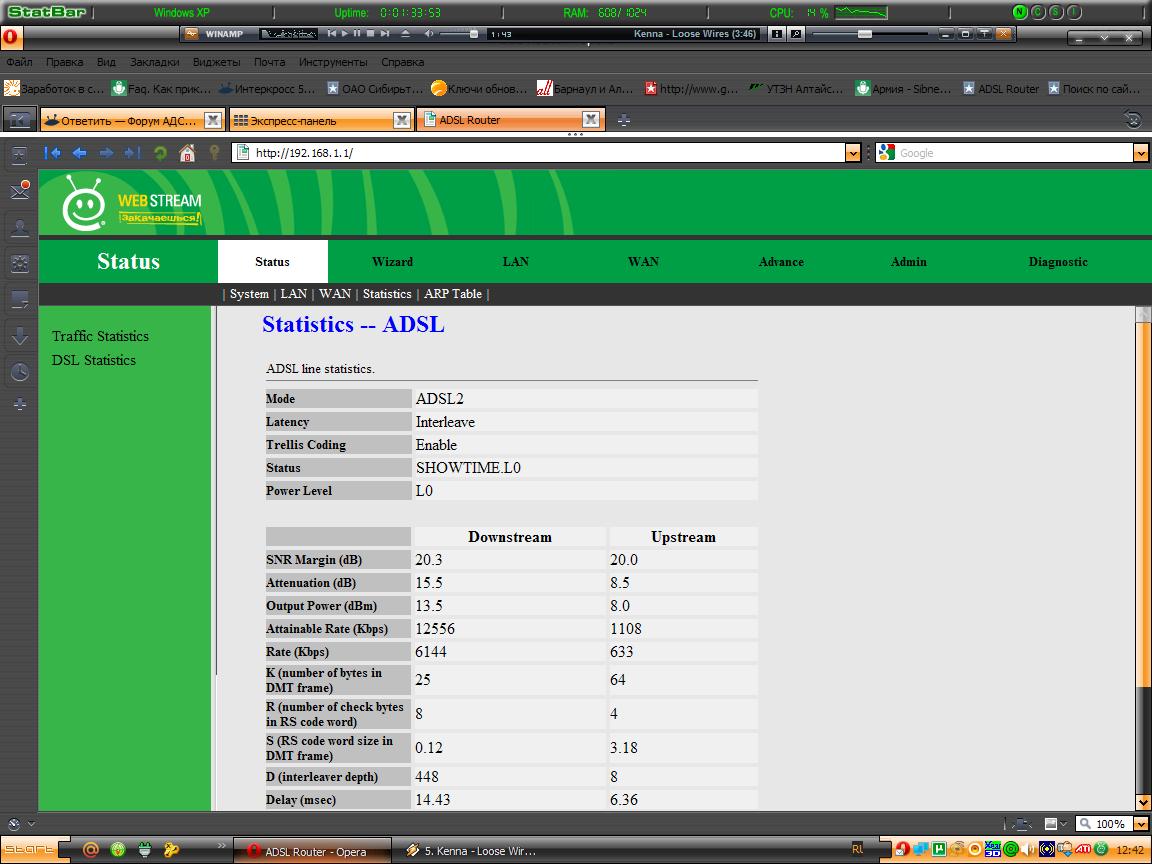Click the Google search input field

point(1010,153)
